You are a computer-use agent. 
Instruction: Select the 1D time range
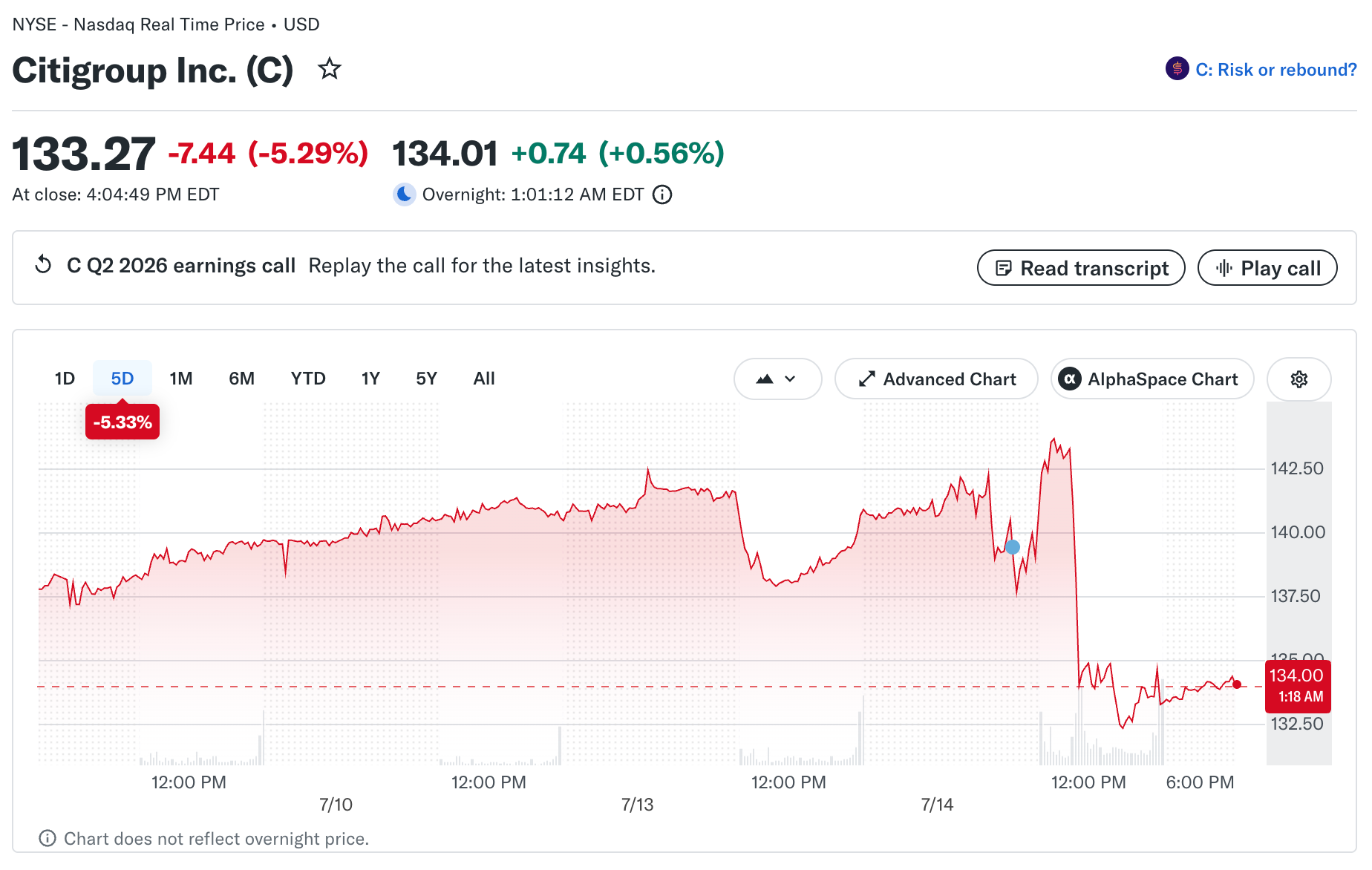65,379
